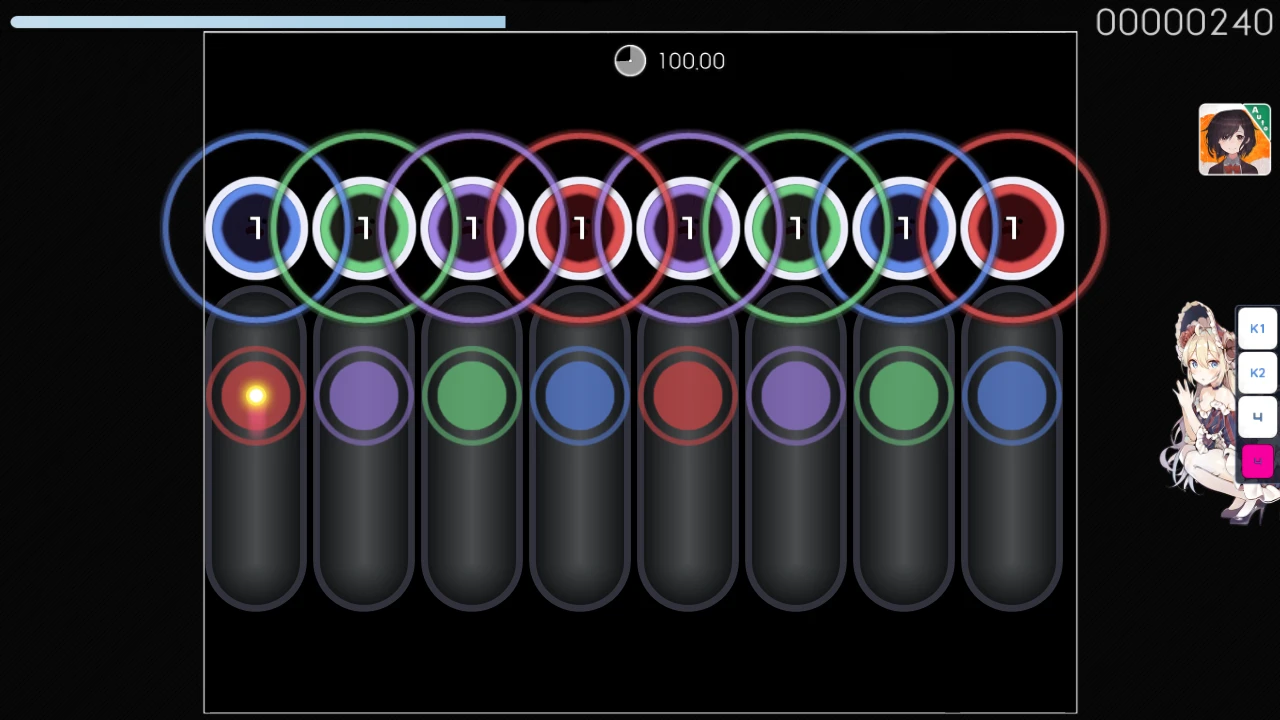Click the song progress bar at top
This screenshot has height=720, width=1280.
(258, 22)
